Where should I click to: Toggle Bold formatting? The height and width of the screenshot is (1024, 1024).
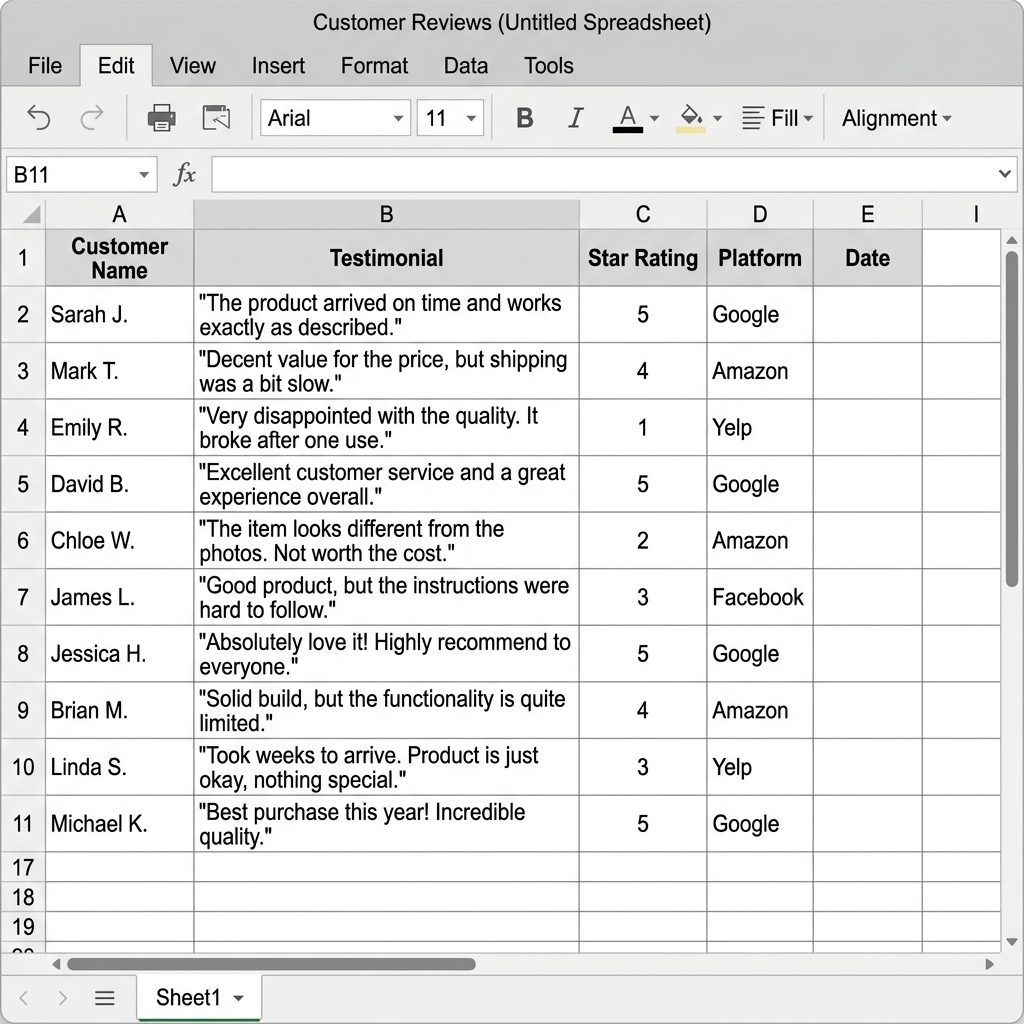pos(524,118)
